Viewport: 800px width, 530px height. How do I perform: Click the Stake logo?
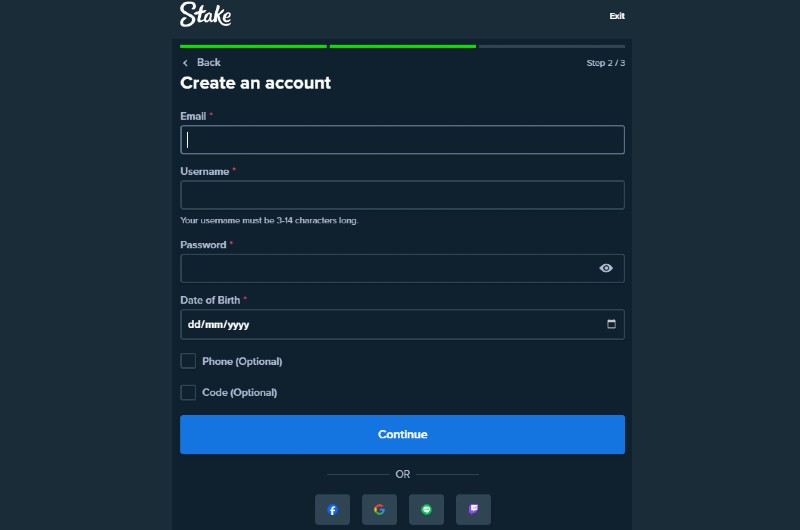(x=206, y=14)
